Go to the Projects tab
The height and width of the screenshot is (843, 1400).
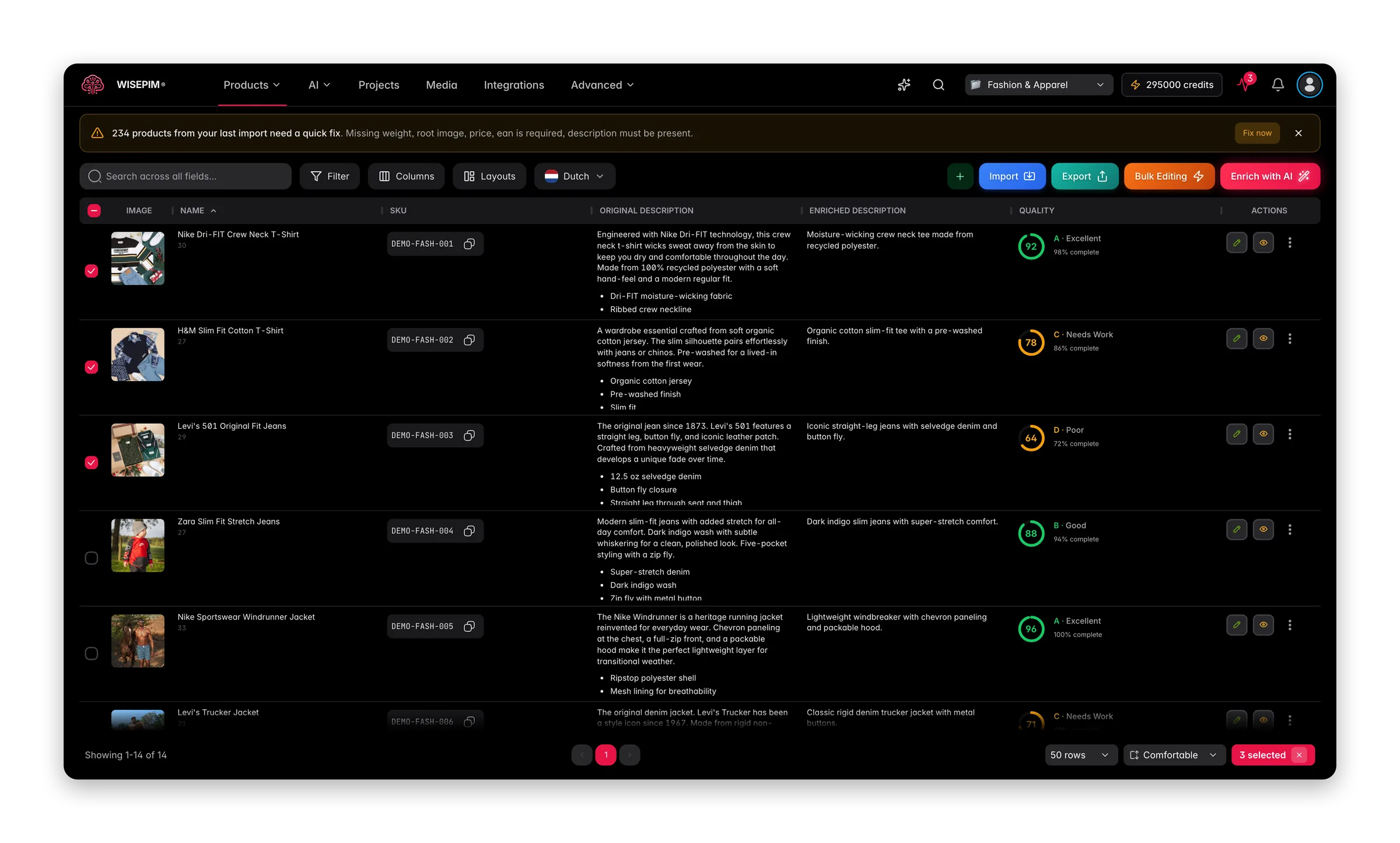(379, 85)
